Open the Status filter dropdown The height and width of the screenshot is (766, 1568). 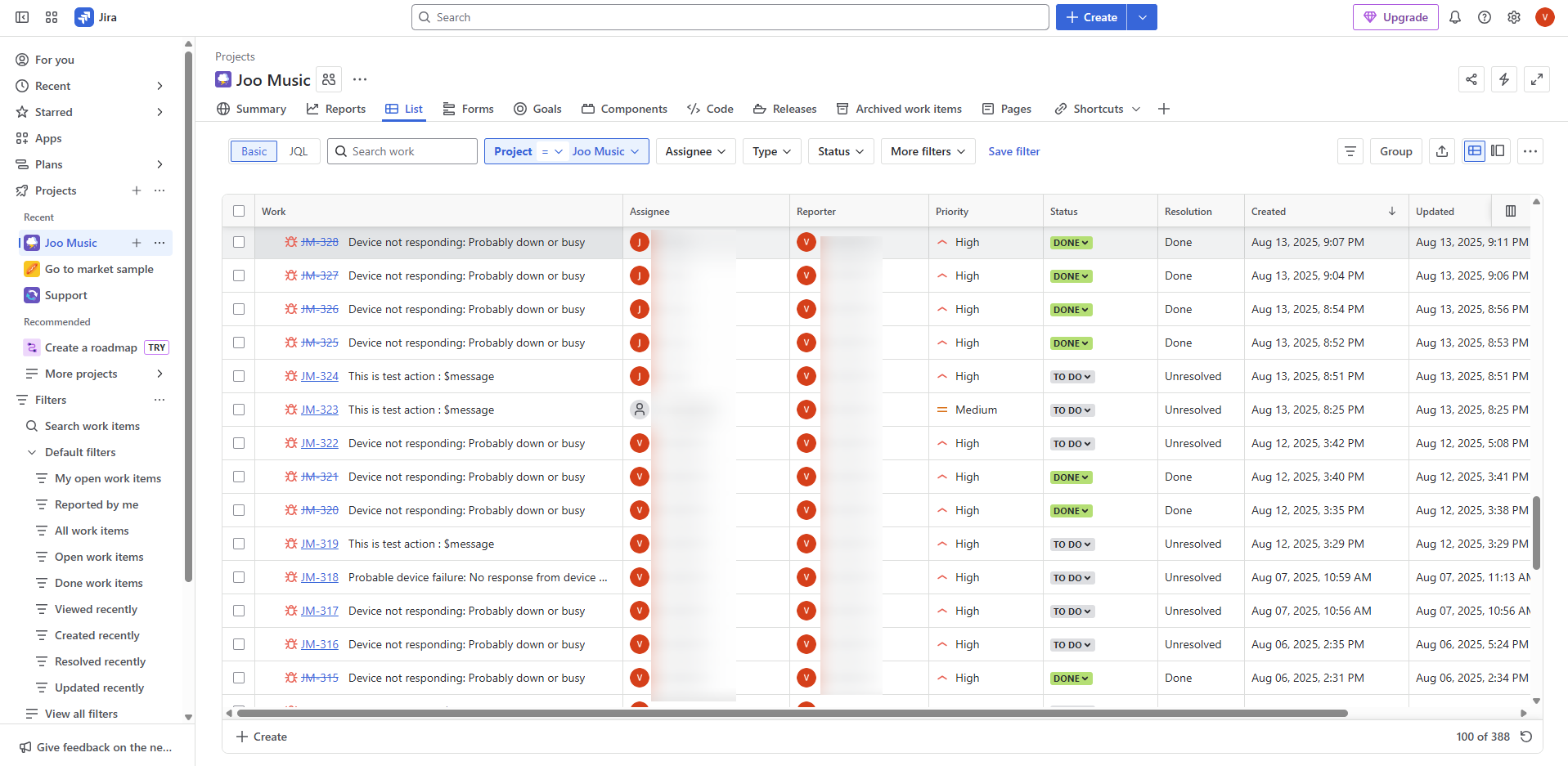841,151
